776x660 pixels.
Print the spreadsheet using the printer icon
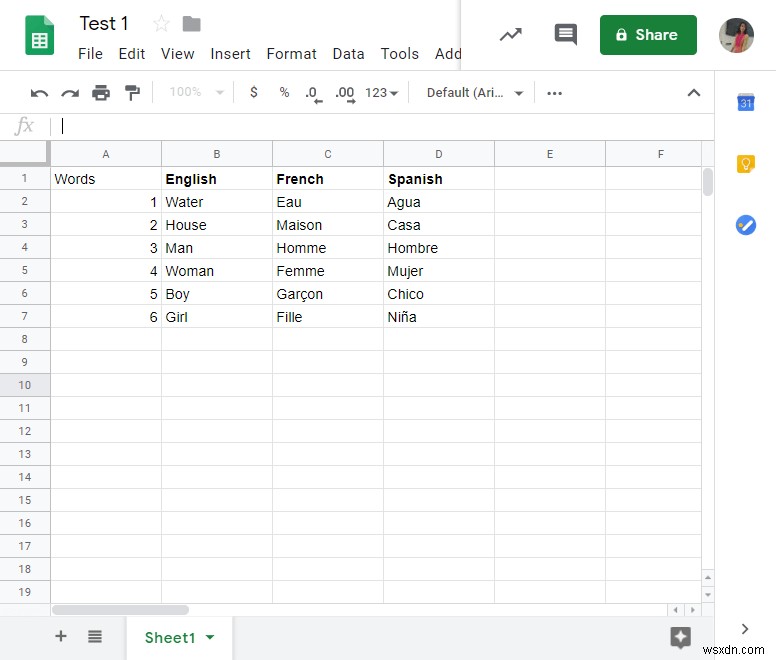point(101,93)
